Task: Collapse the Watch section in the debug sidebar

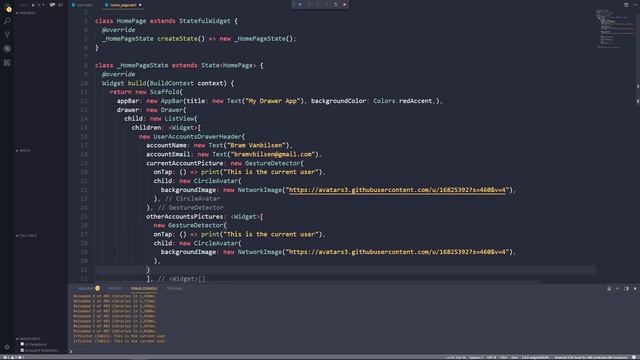Action: 23,150
